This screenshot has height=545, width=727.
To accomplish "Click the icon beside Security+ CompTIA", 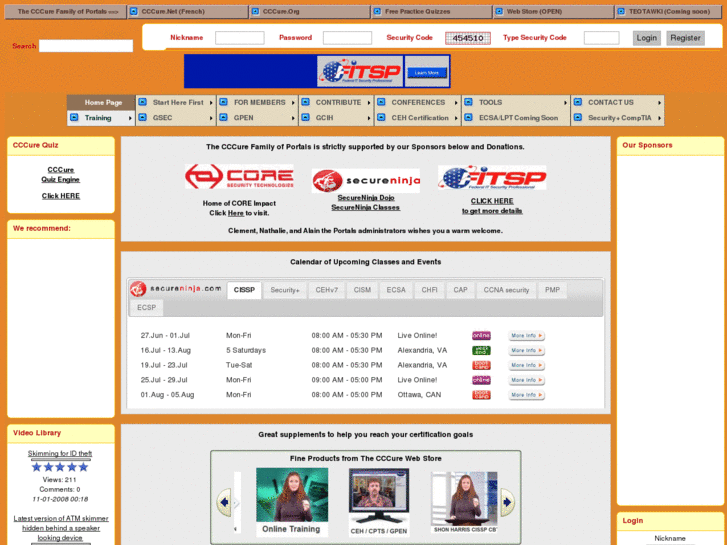I will pyautogui.click(x=578, y=117).
